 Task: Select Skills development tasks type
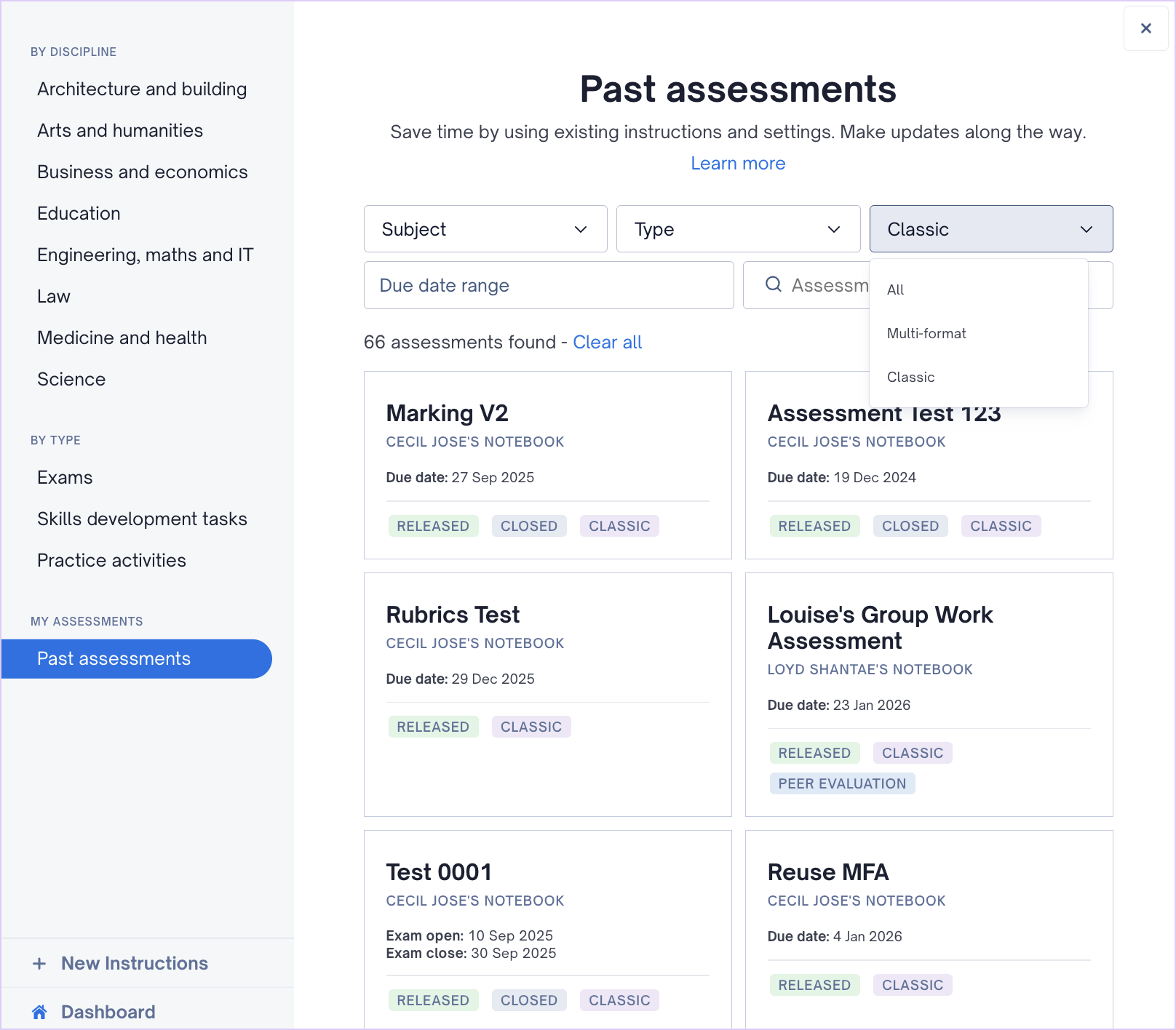142,519
